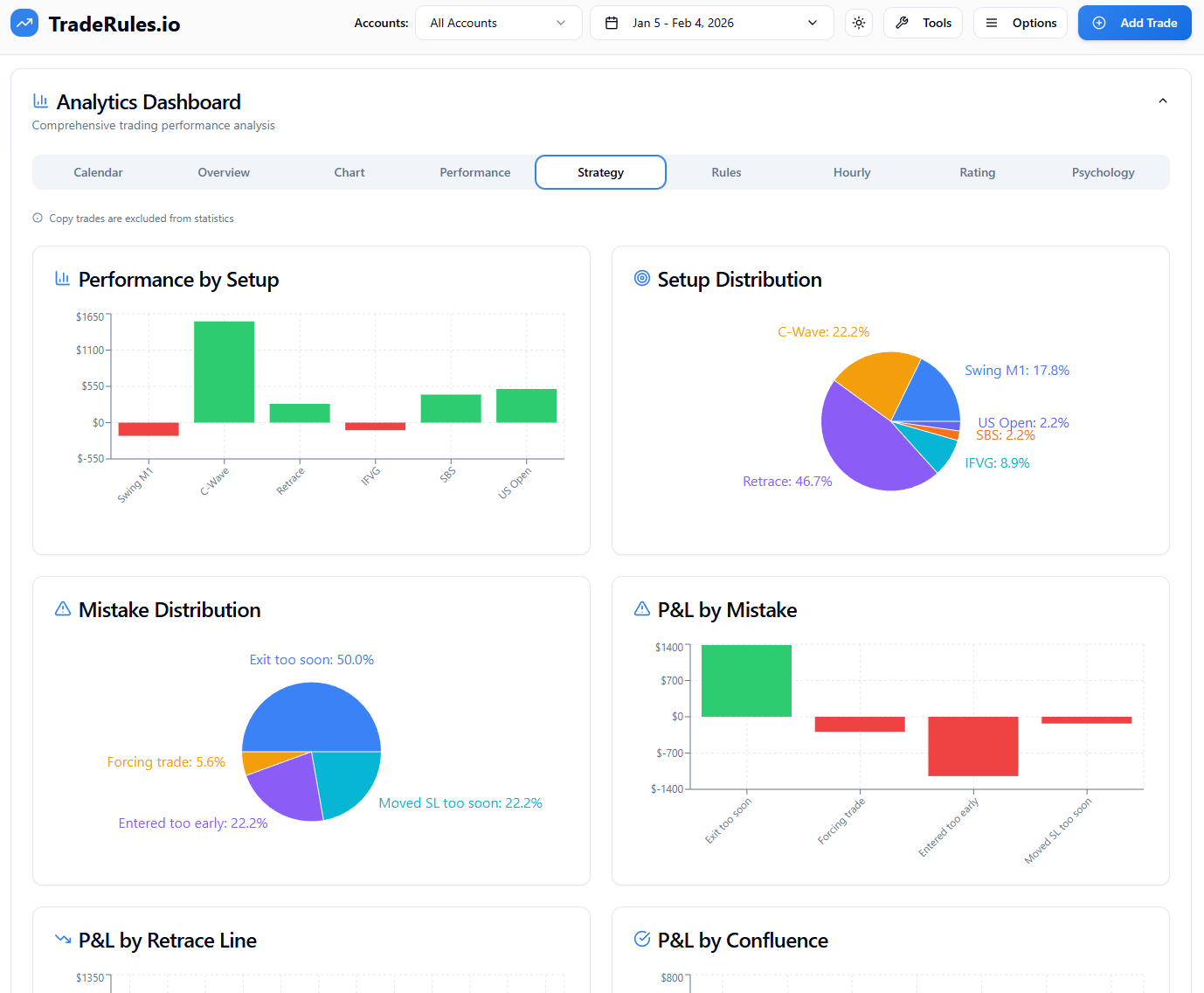Open the Options menu button

(1021, 23)
